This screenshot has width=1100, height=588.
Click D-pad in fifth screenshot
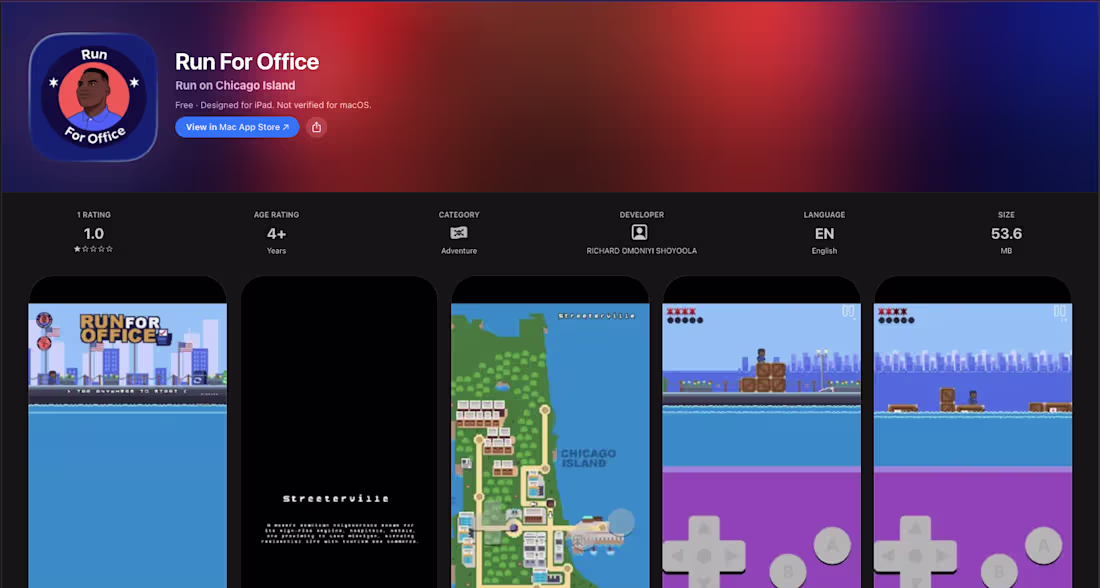915,553
